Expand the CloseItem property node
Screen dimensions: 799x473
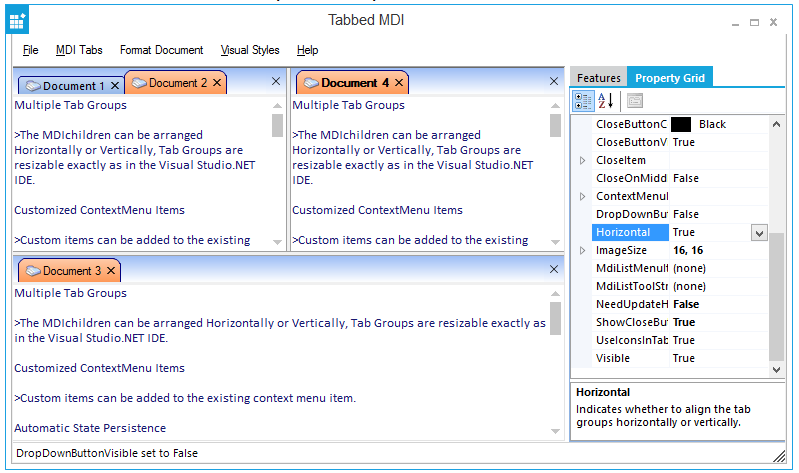(x=583, y=160)
